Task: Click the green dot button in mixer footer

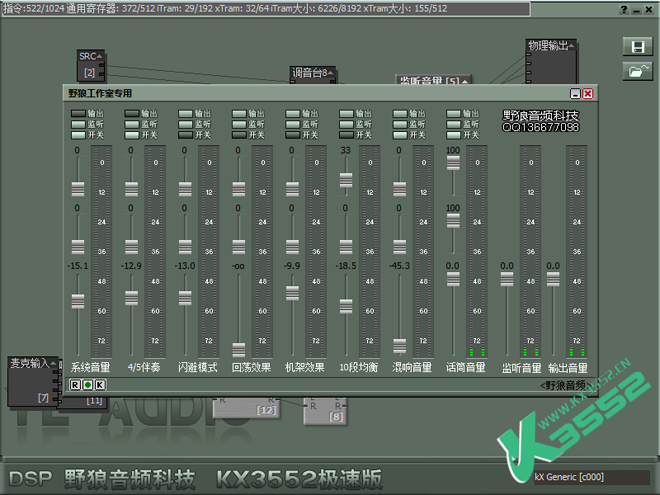Action: (88, 385)
